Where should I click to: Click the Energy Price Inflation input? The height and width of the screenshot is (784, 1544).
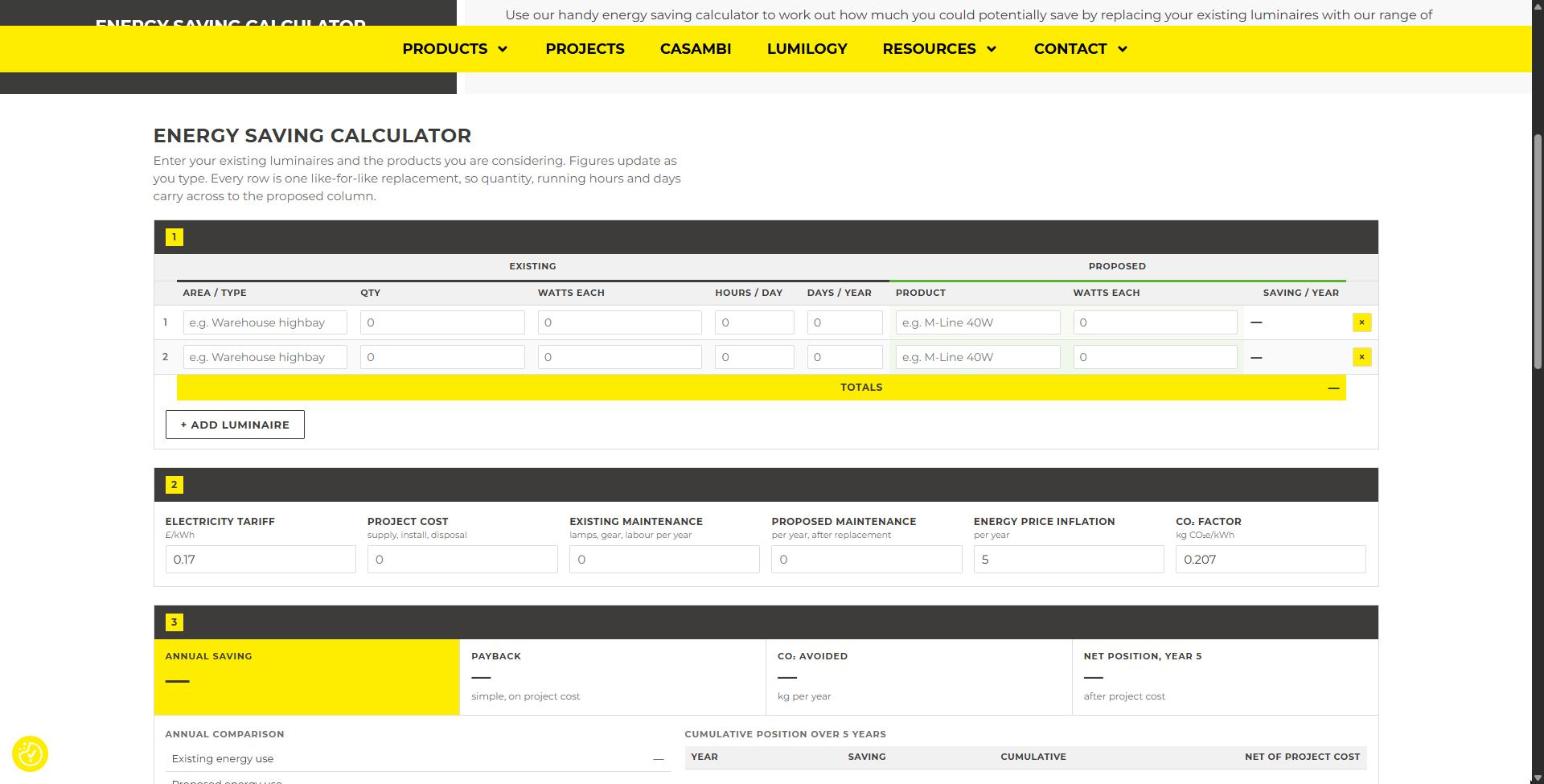(x=1069, y=559)
